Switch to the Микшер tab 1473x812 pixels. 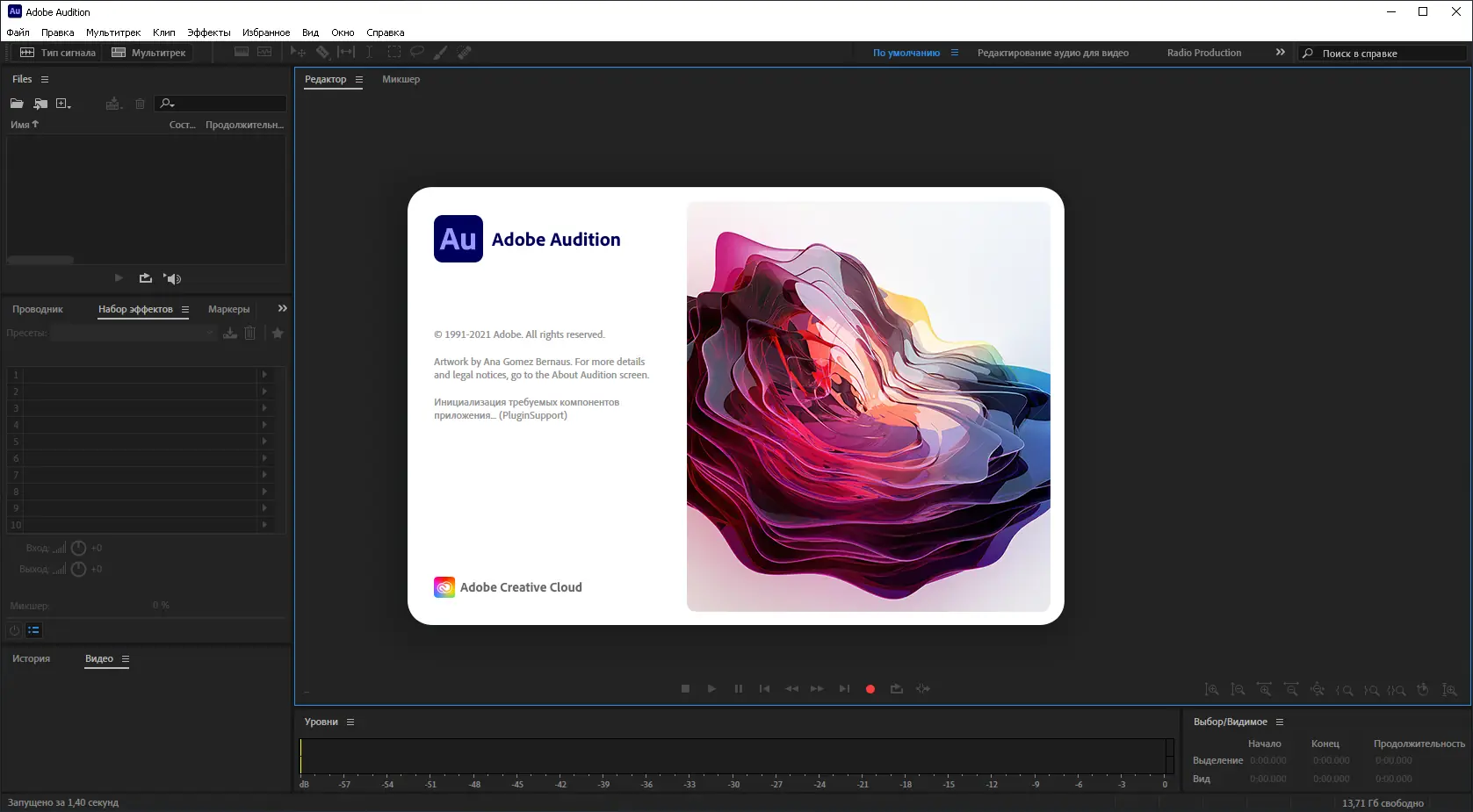click(x=401, y=79)
